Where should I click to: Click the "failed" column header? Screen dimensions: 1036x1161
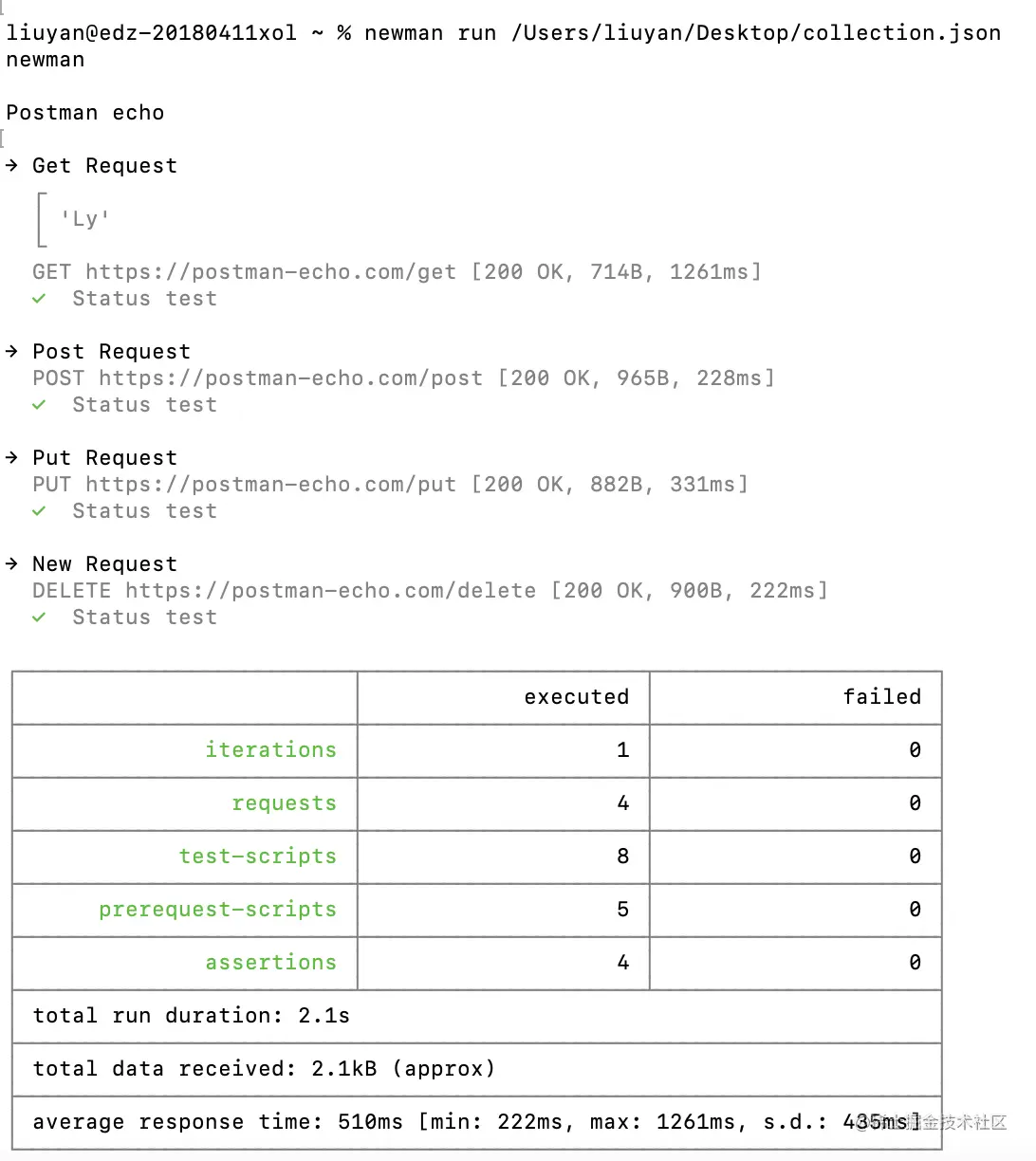click(x=881, y=697)
